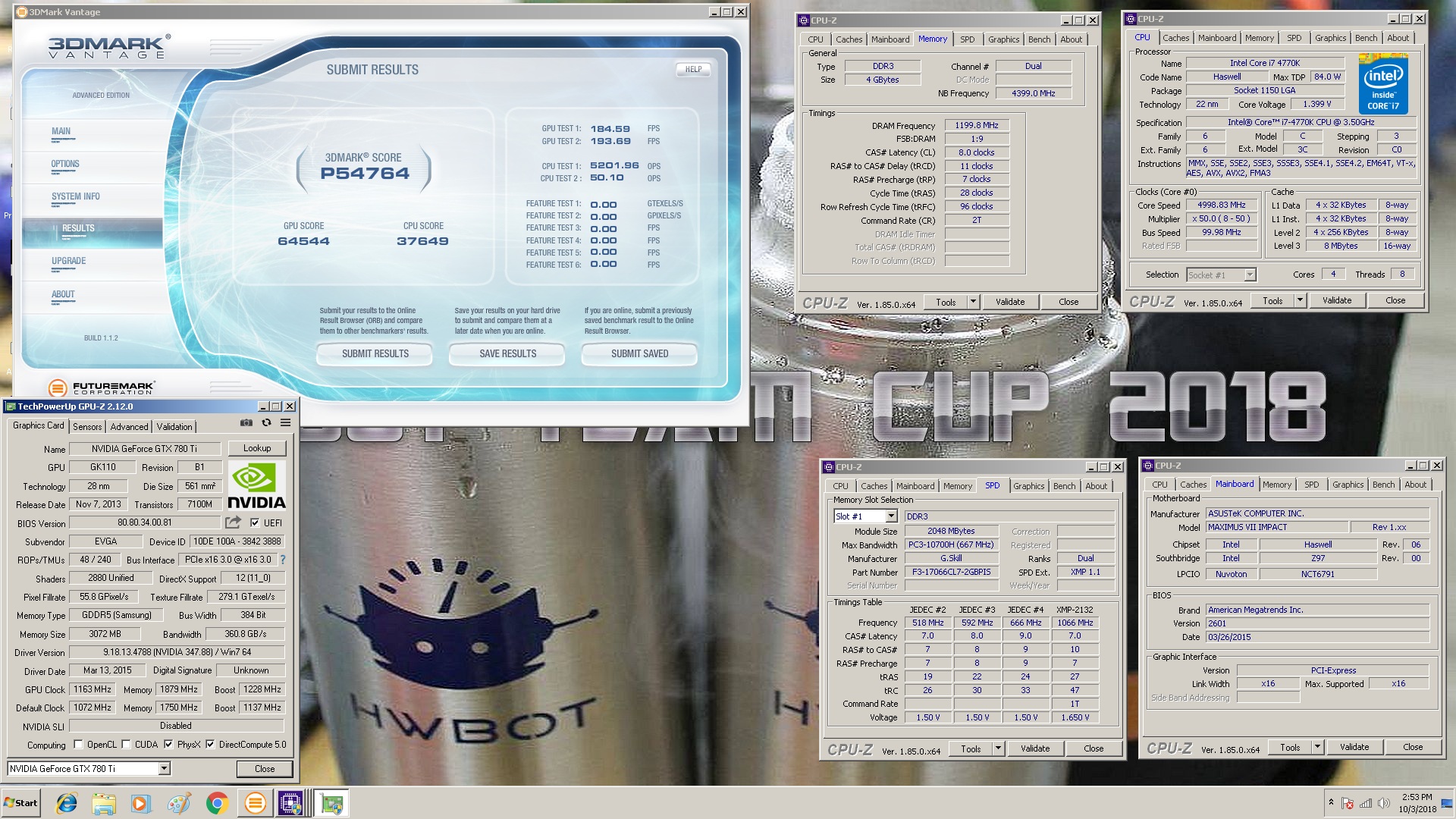Click the mainboard Model field MAXIMUS VII IMPACT
Screen dimensions: 1456x819
click(1277, 527)
